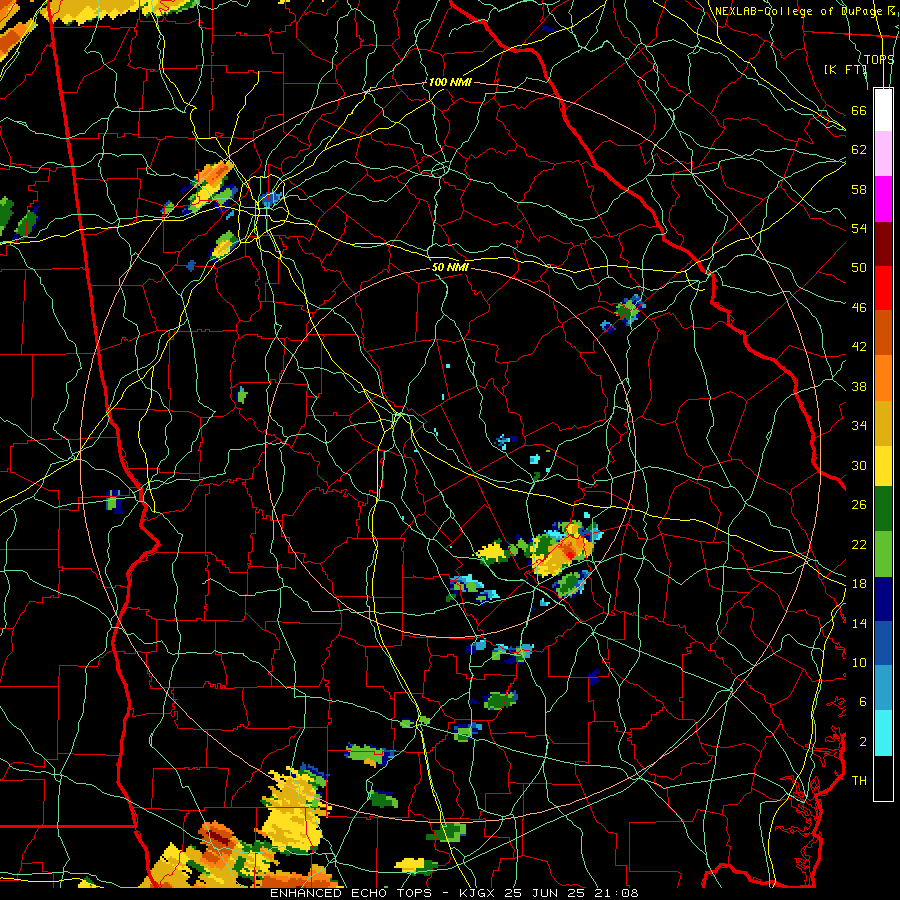Select the dark red legend swatch below 54
The width and height of the screenshot is (900, 900).
883,243
